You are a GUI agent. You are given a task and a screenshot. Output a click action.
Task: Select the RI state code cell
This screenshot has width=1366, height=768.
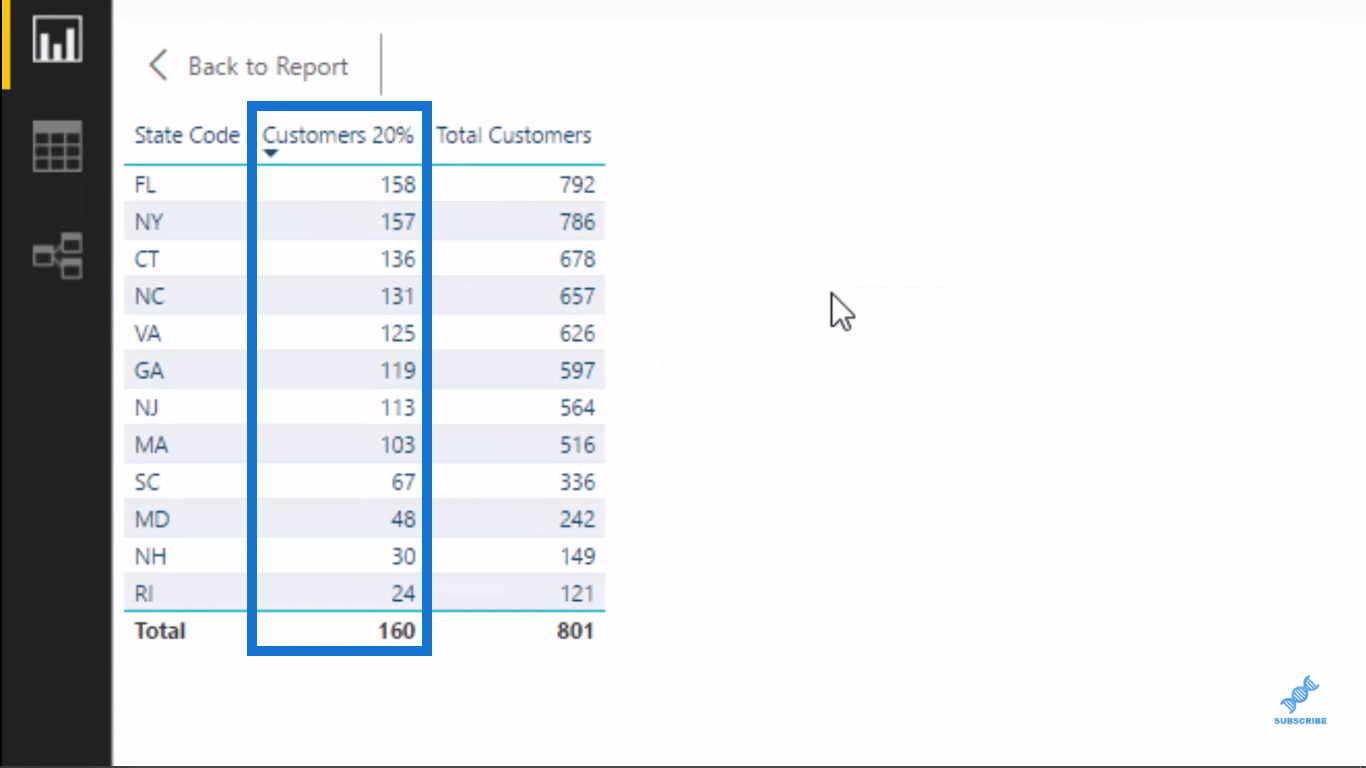[x=144, y=593]
